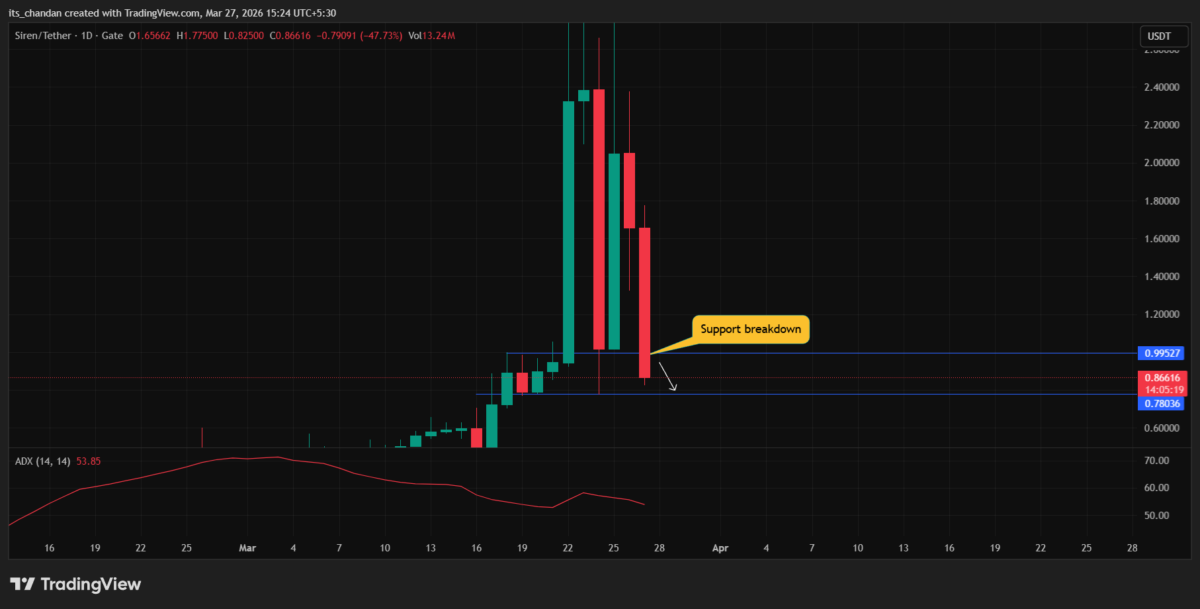Click the red current price label 0.86616

[x=1160, y=377]
